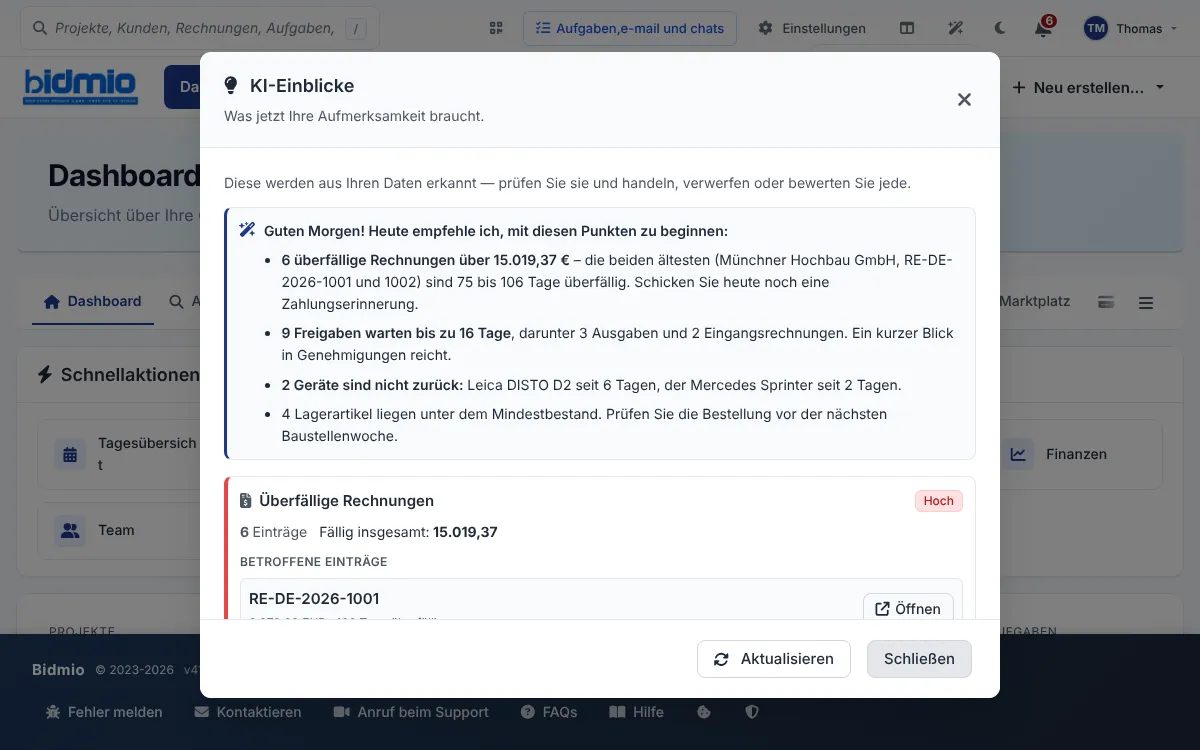Click the TM user avatar
Image resolution: width=1200 pixels, height=750 pixels.
[x=1096, y=28]
